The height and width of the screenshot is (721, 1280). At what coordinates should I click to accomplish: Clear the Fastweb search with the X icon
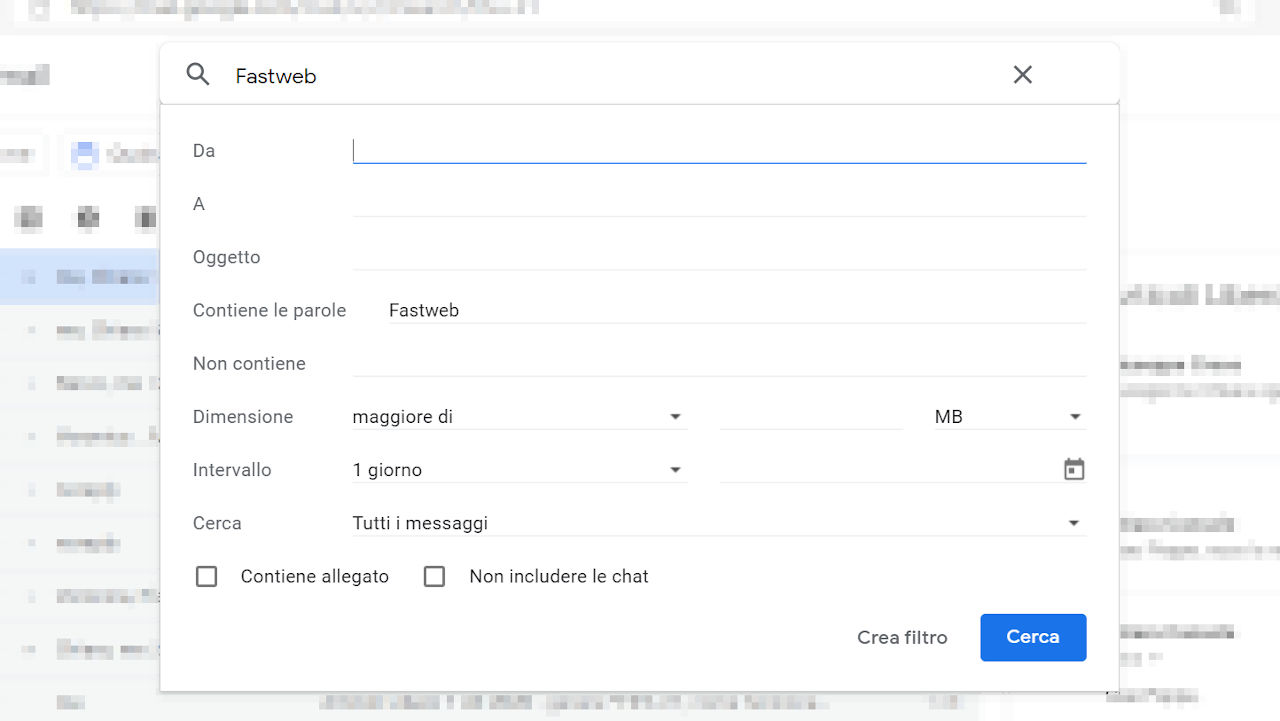(x=1022, y=74)
